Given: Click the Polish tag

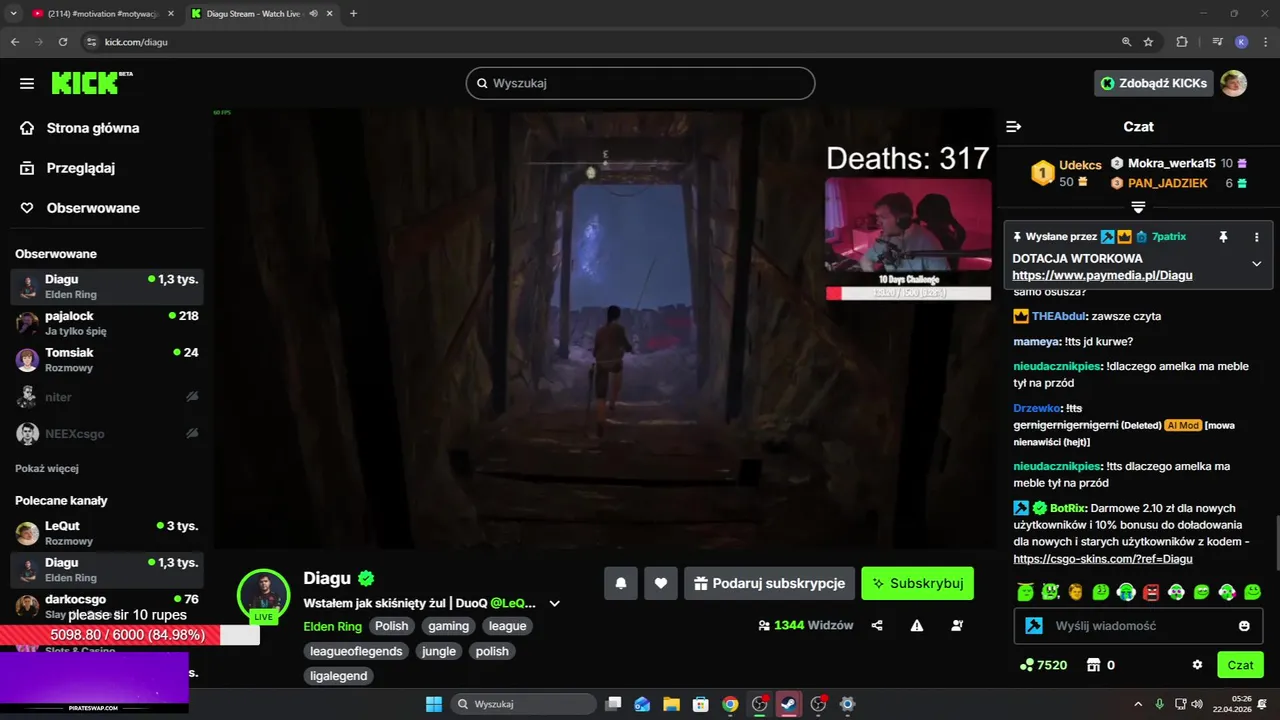Looking at the screenshot, I should (392, 626).
